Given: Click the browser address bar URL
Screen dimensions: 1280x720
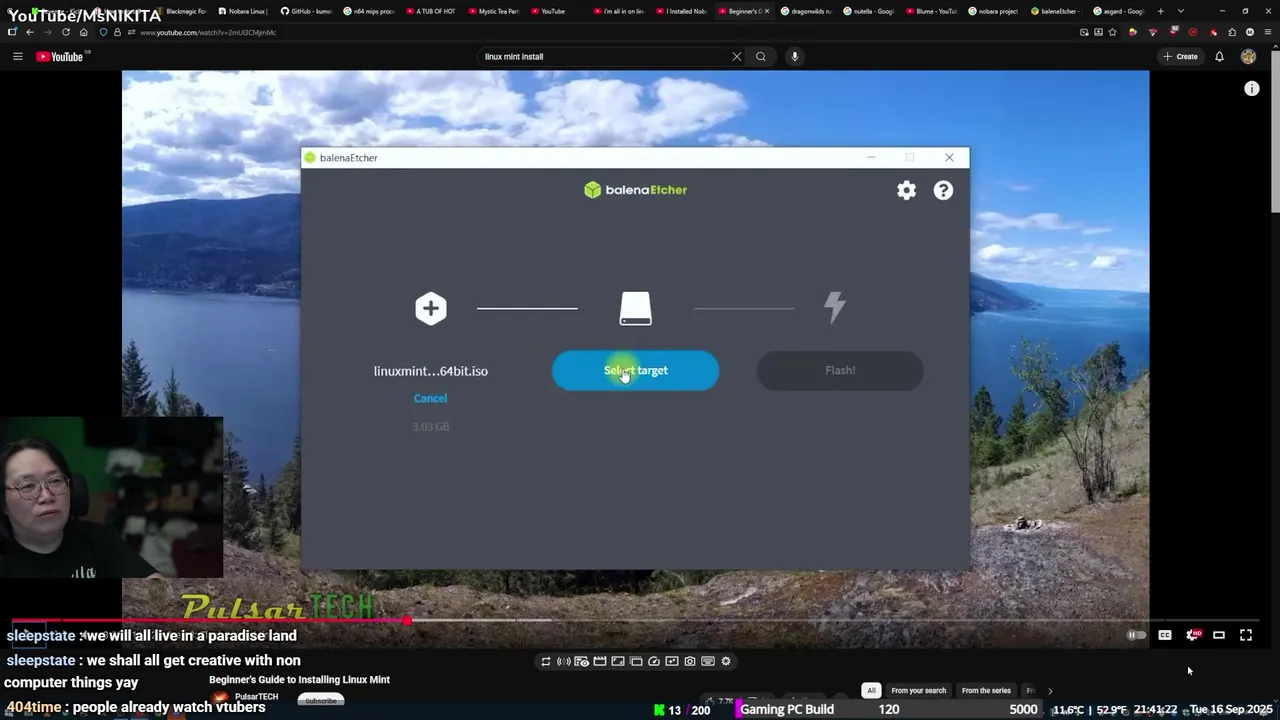Looking at the screenshot, I should [208, 32].
